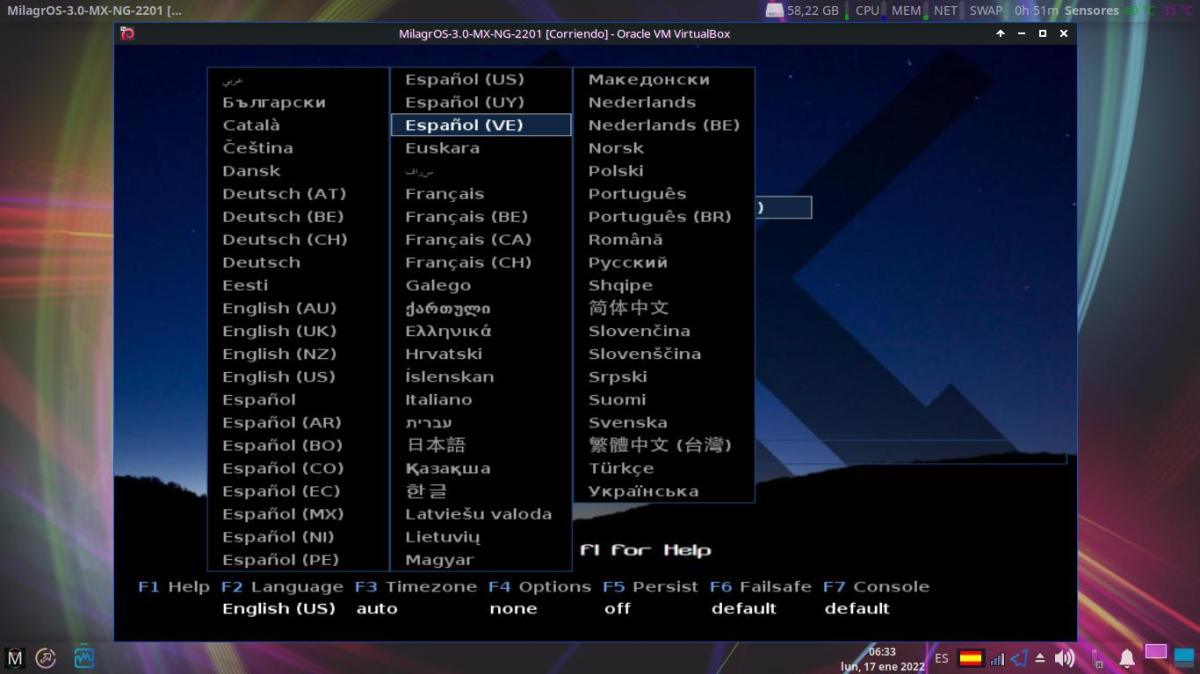Viewport: 1200px width, 674px height.
Task: Choose English (US) from the language menu
Action: (278, 377)
